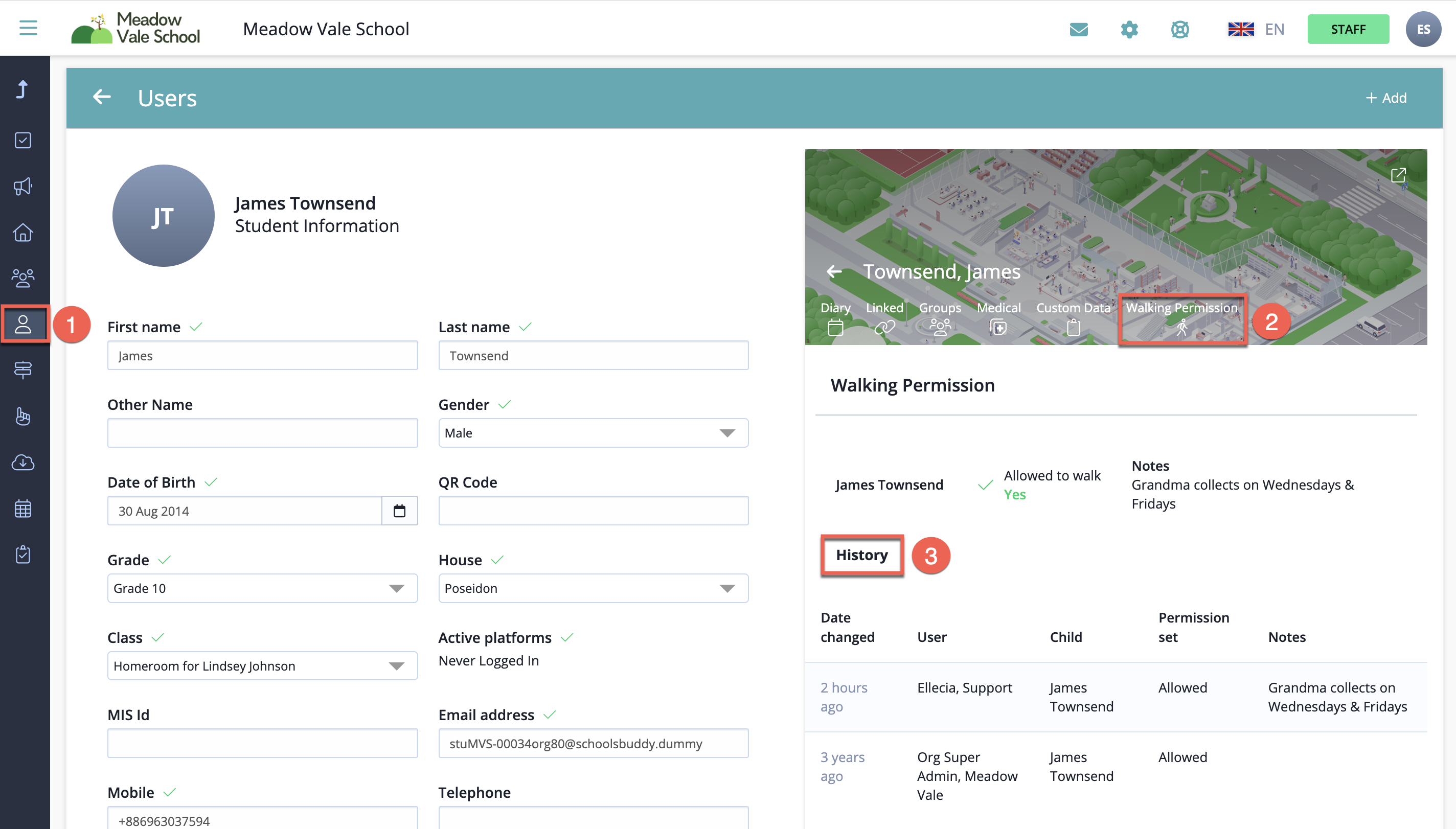Screen dimensions: 1456x829
Task: Click the First name input field
Action: click(262, 355)
